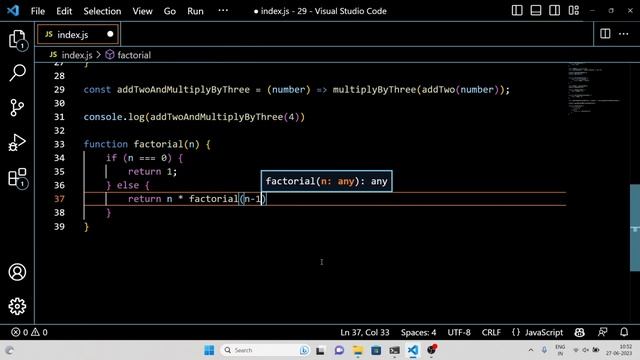
Task: Open Chat app on the taskbar
Action: click(339, 350)
